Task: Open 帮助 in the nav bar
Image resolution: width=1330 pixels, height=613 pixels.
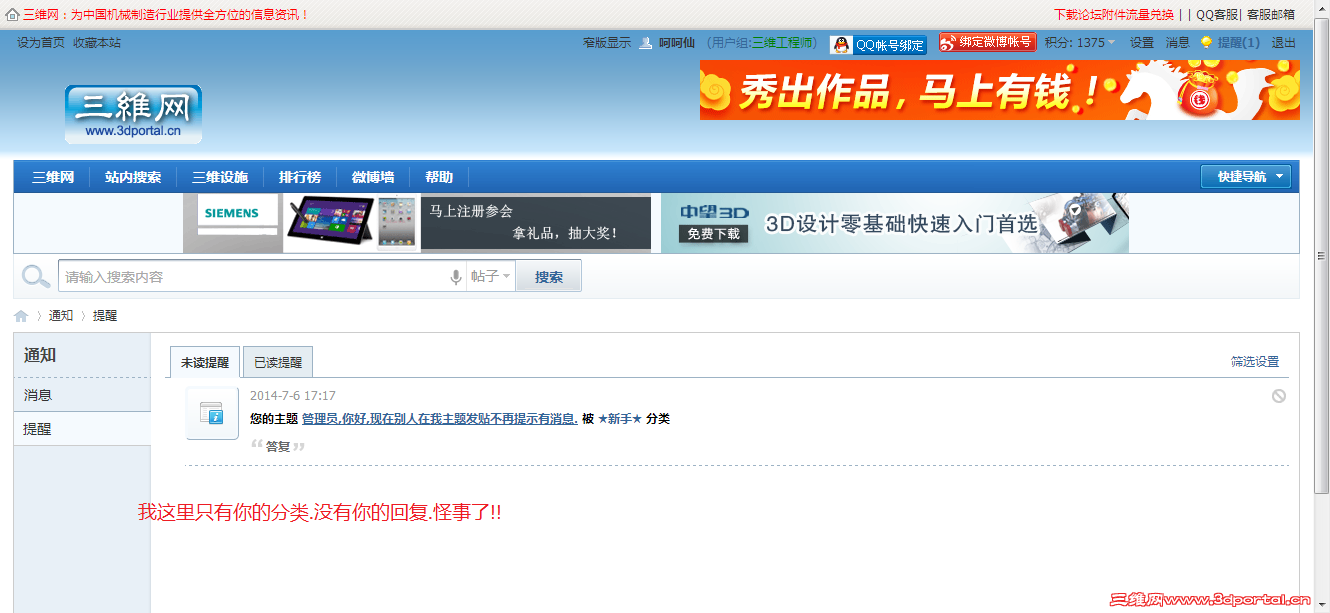Action: (x=439, y=177)
